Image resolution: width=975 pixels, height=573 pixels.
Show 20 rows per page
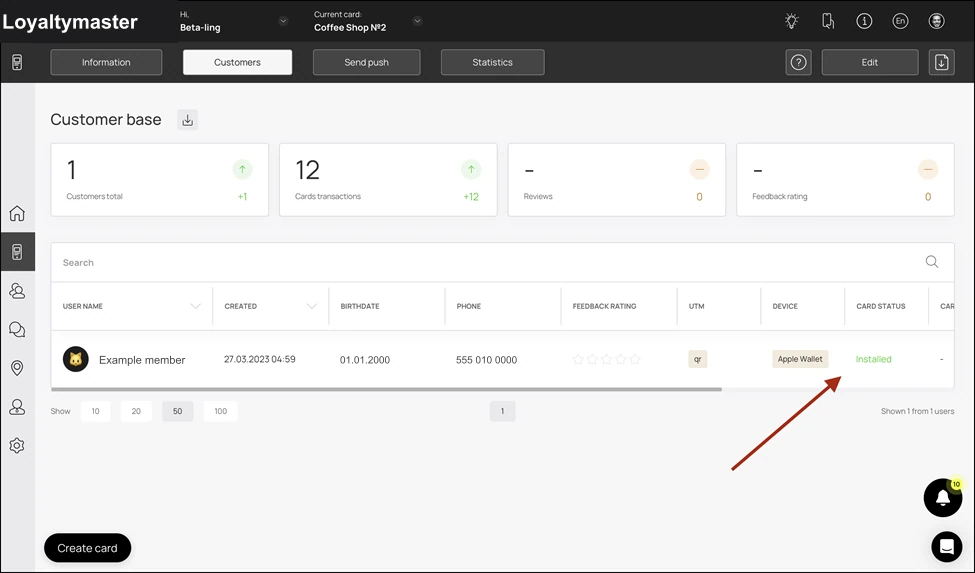click(x=136, y=411)
